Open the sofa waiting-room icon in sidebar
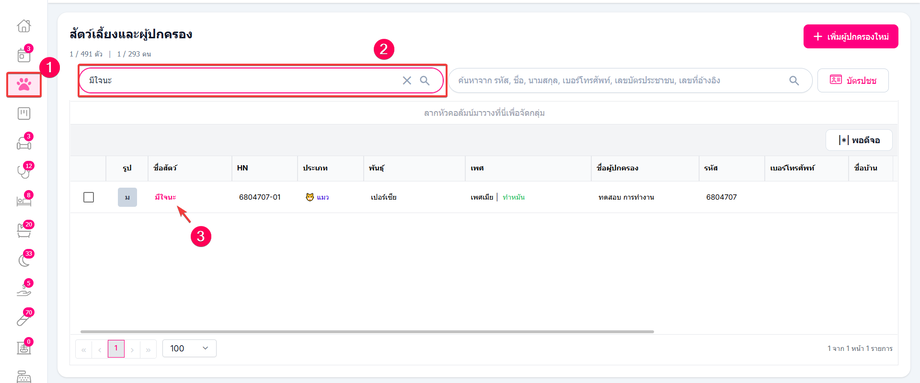The width and height of the screenshot is (920, 383). 23,143
